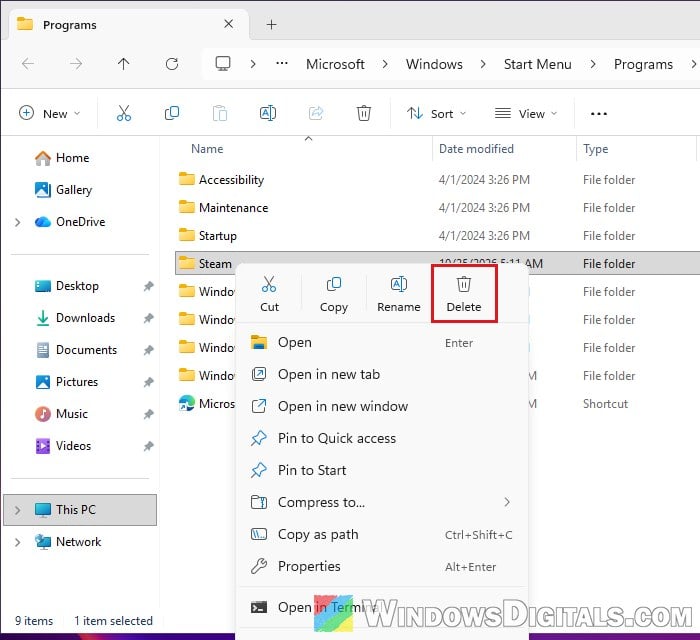700x640 pixels.
Task: Add a new tab with plus button
Action: point(271,24)
